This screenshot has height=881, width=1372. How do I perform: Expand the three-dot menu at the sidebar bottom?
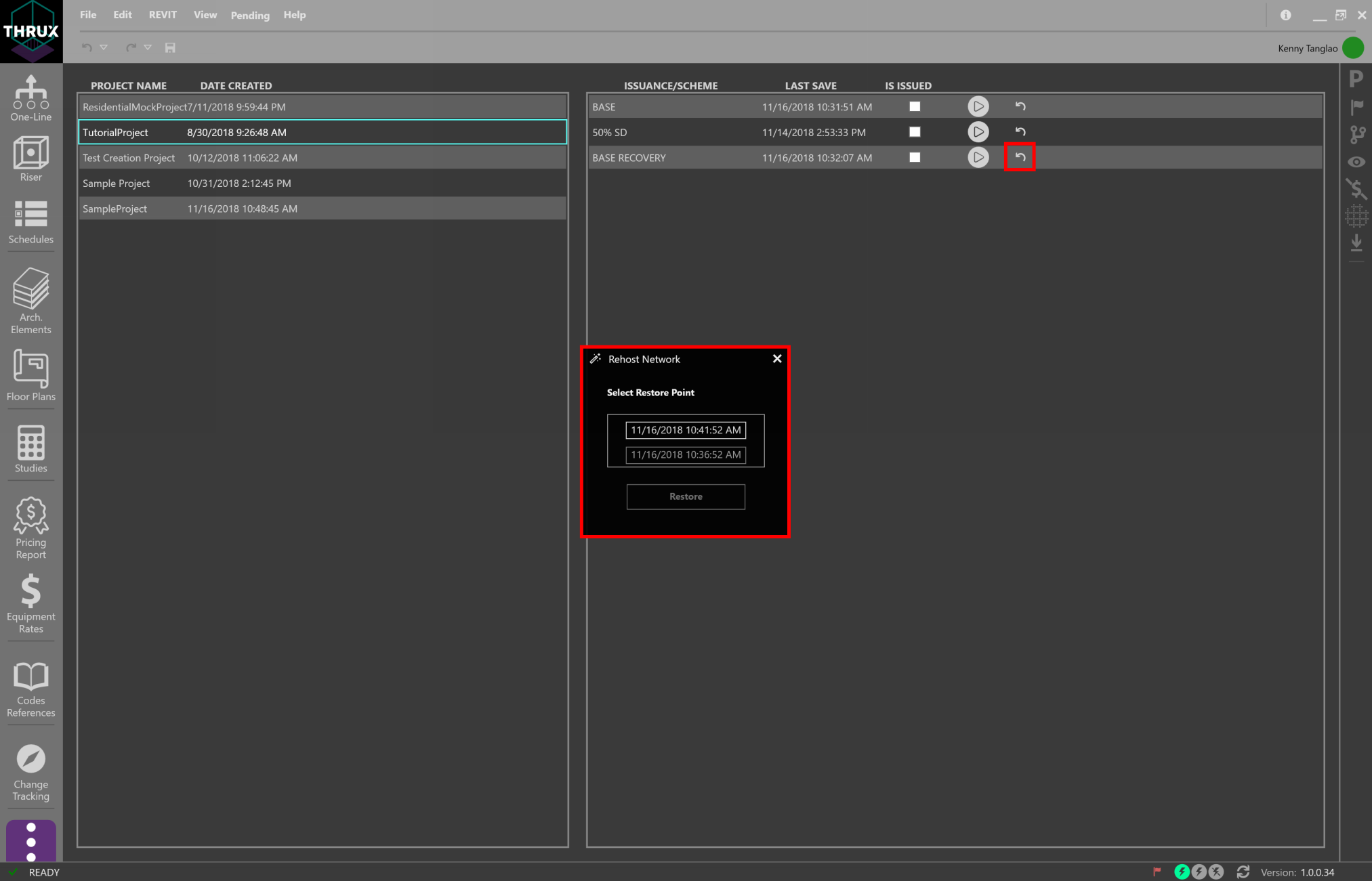coord(30,843)
